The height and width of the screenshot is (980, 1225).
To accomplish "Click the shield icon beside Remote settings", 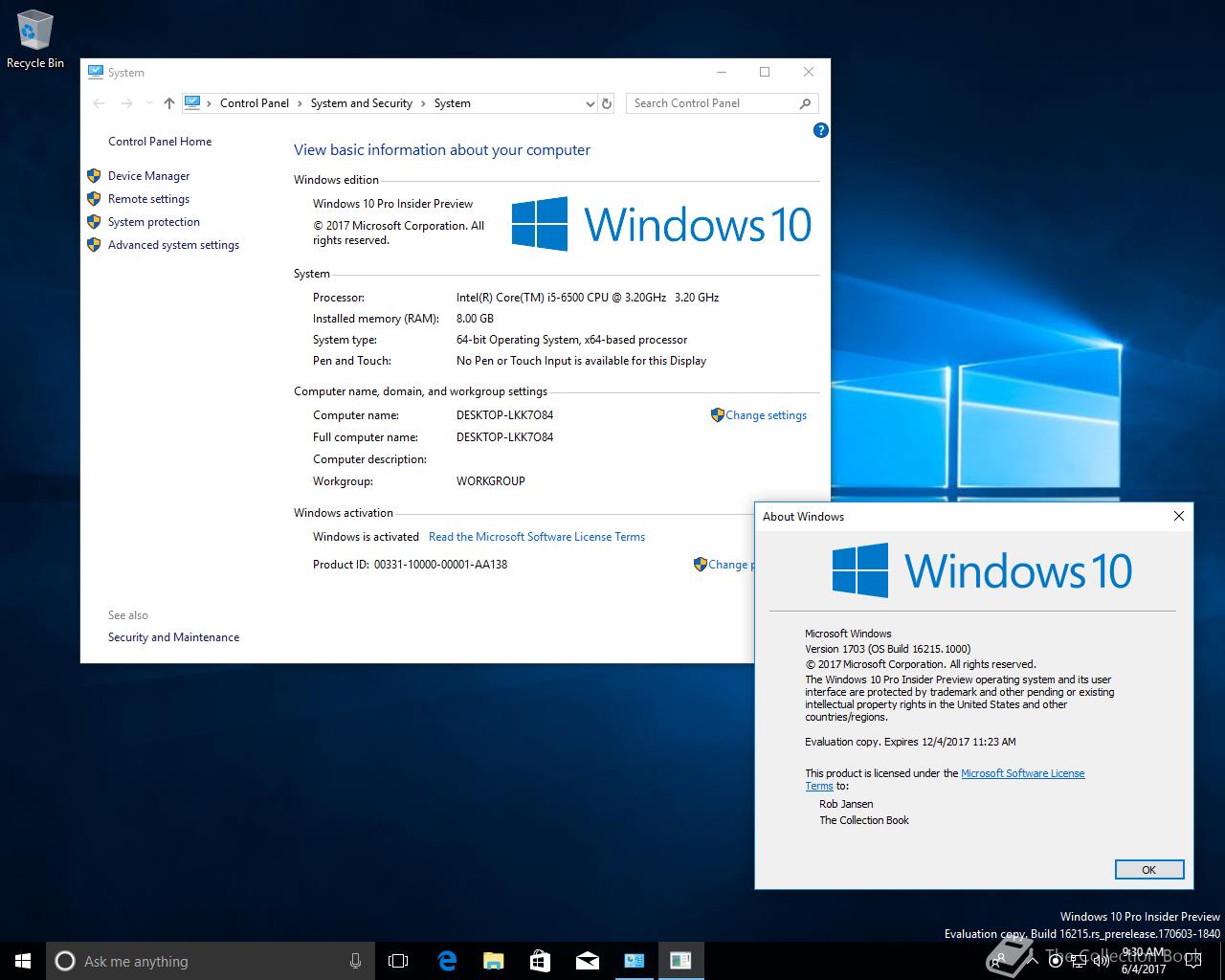I will point(94,199).
